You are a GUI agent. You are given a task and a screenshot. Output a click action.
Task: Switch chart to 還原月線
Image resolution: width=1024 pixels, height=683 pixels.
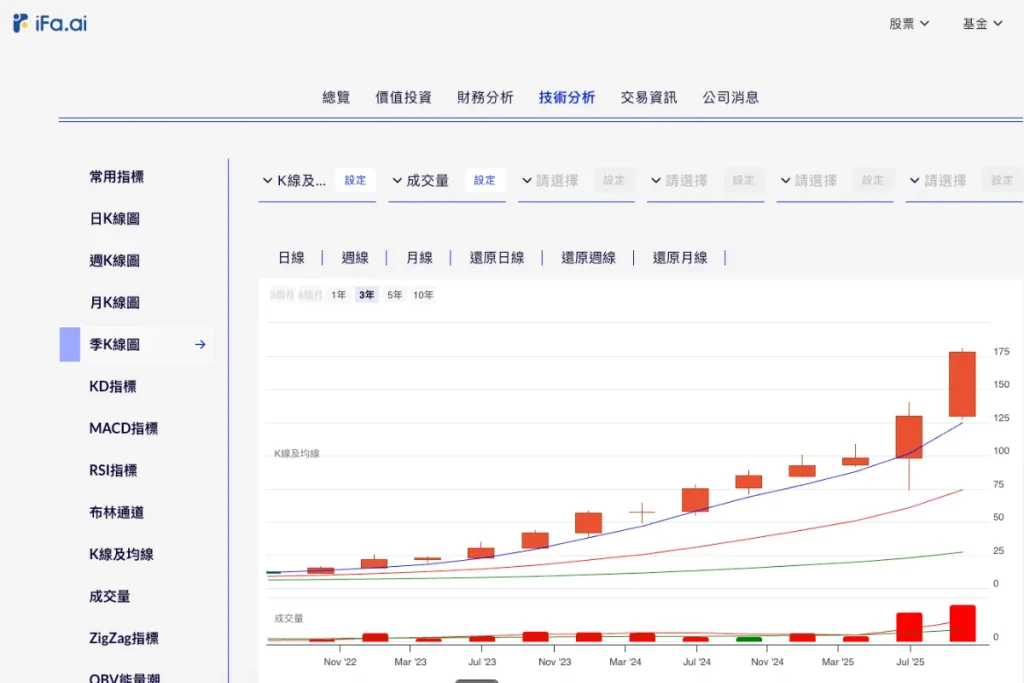click(680, 258)
